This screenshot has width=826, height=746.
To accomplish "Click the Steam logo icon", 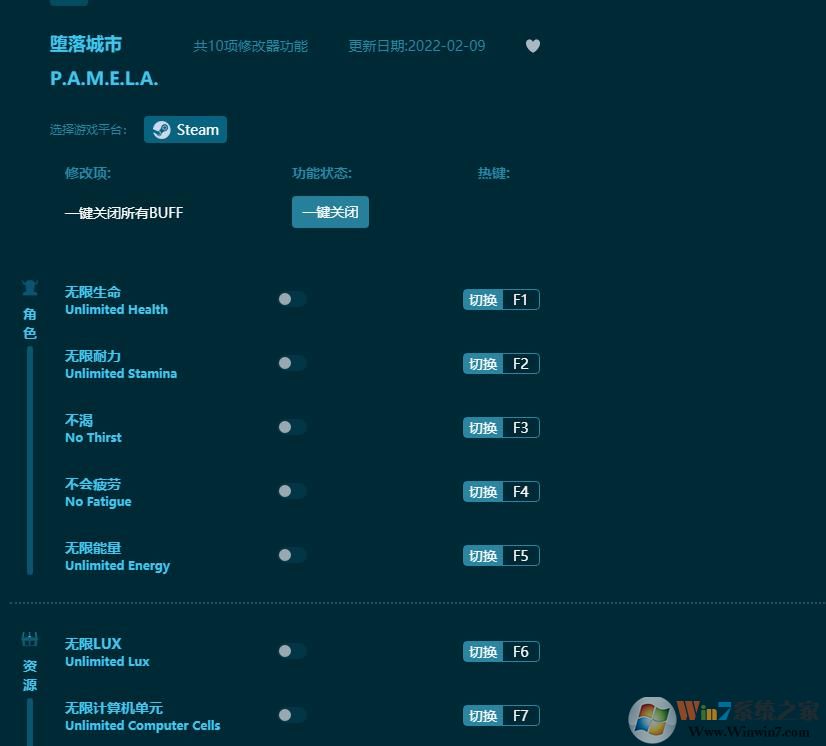I will pyautogui.click(x=162, y=129).
